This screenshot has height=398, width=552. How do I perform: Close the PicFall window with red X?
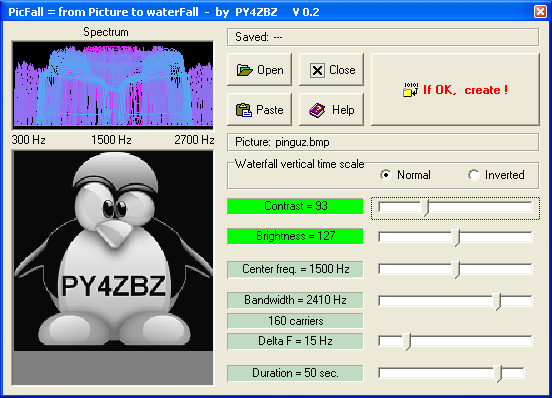click(x=540, y=12)
